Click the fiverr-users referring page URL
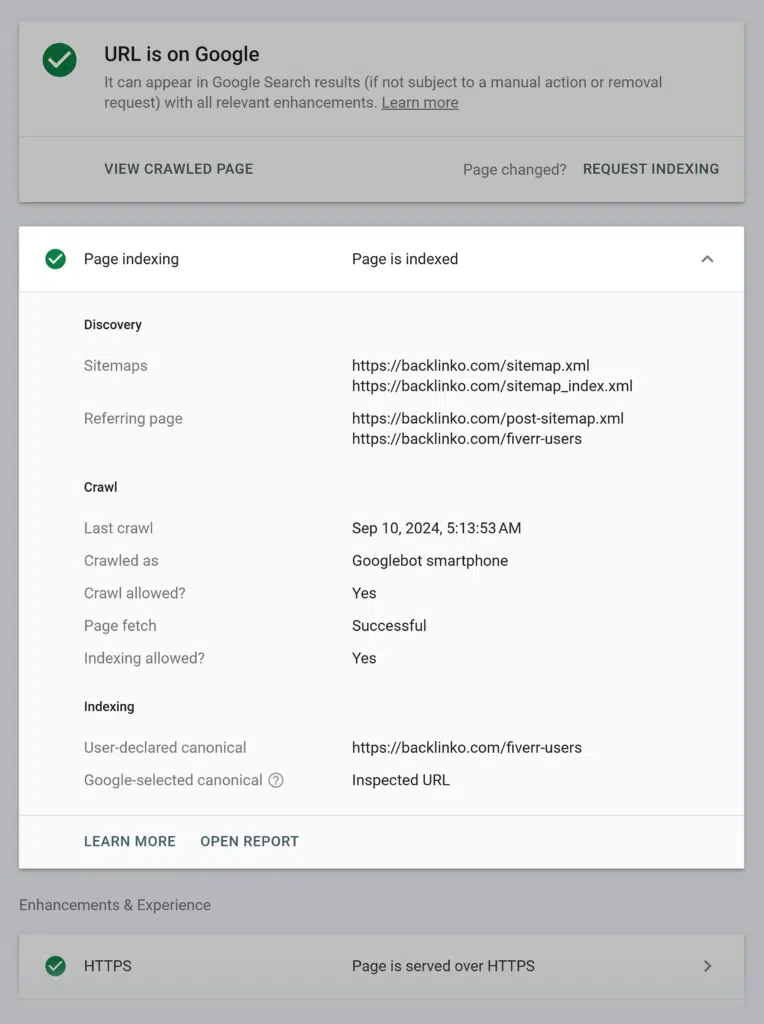The height and width of the screenshot is (1024, 764). click(x=466, y=438)
